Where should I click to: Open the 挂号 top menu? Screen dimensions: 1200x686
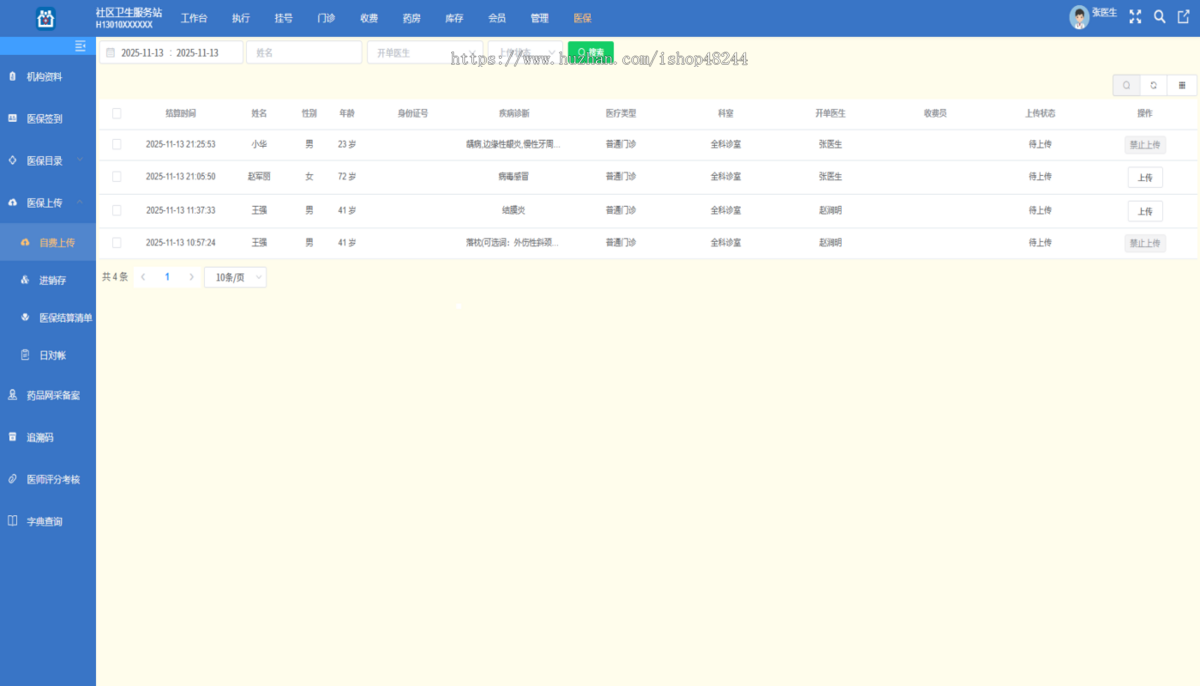pyautogui.click(x=284, y=18)
